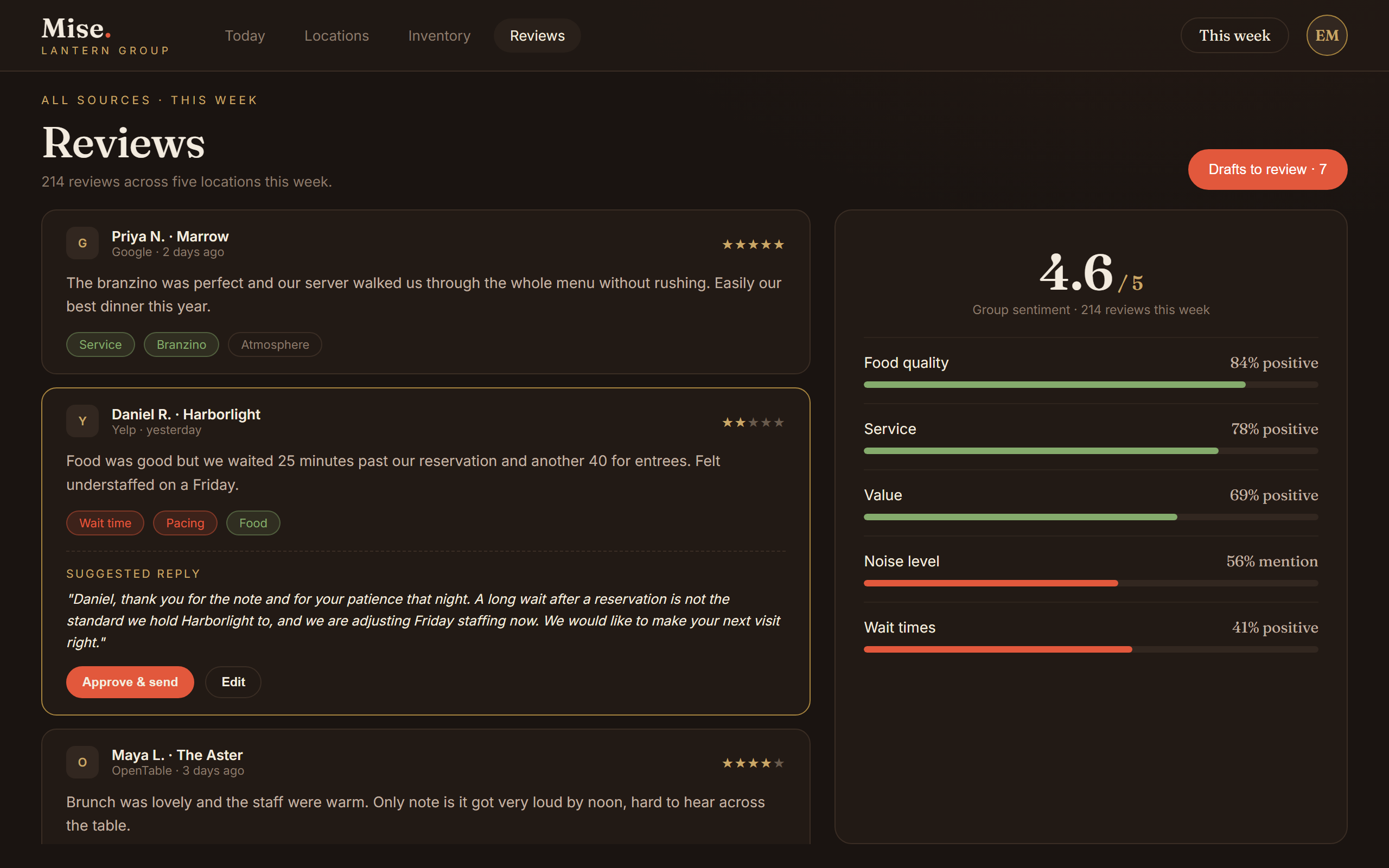
Task: Click the SUGGESTED REPLY heading
Action: 133,573
